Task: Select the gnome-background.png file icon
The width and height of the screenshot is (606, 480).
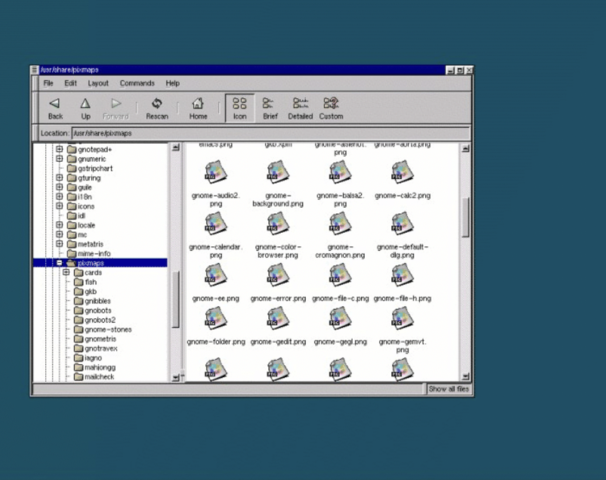Action: (278, 172)
